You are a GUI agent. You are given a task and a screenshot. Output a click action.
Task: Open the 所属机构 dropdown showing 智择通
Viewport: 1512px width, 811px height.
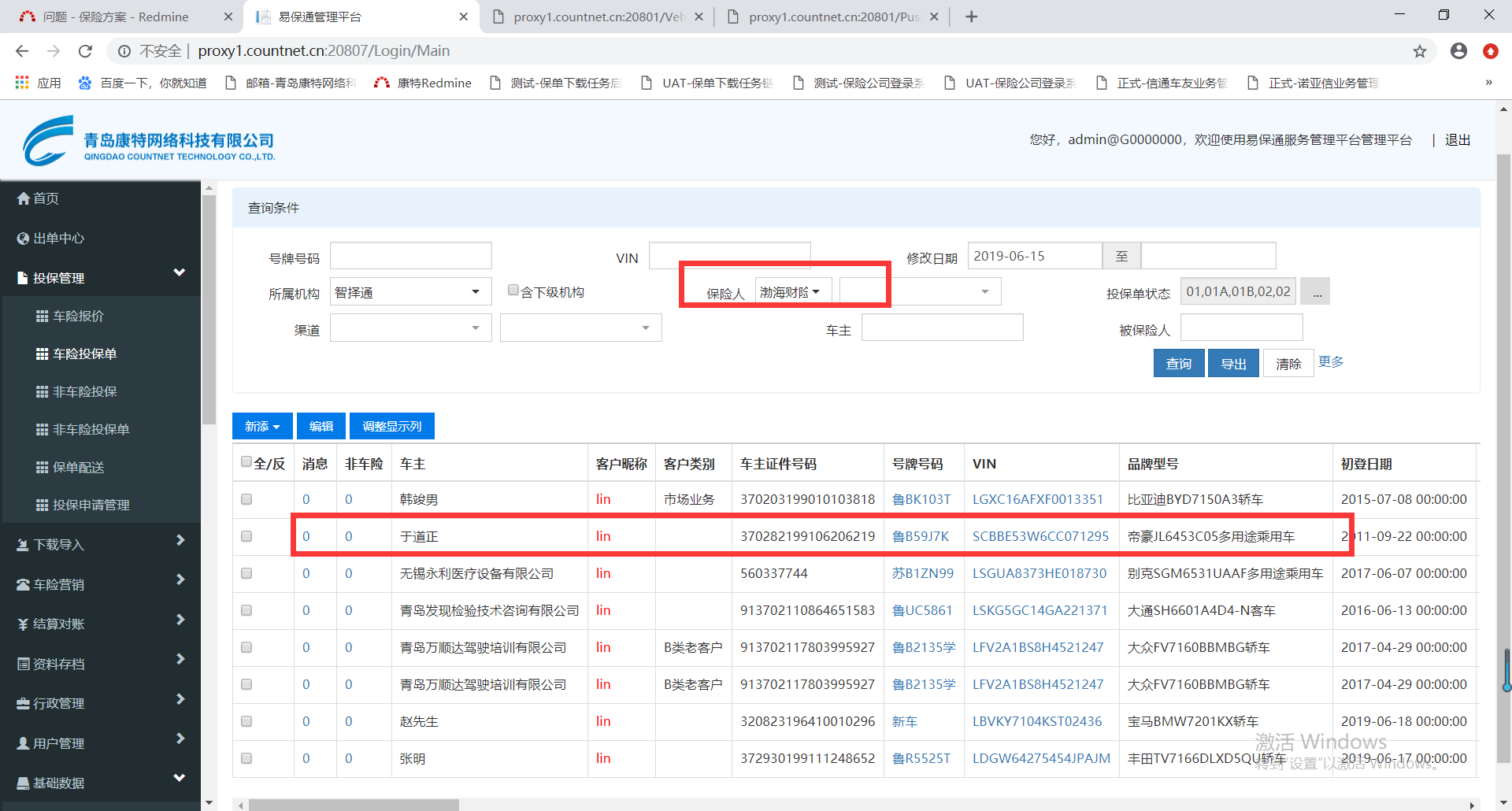[410, 292]
